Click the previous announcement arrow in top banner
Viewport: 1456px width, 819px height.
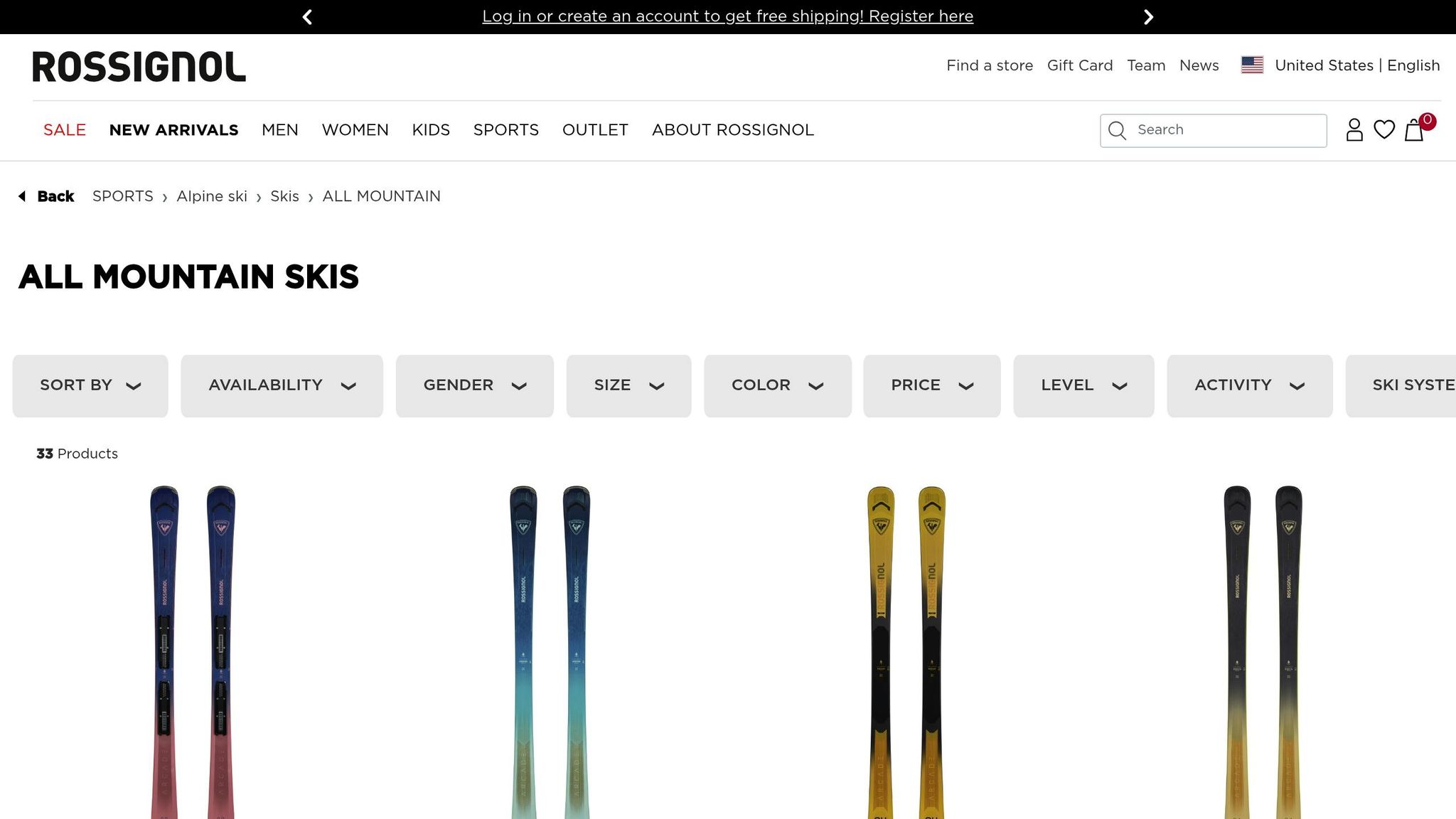tap(307, 17)
